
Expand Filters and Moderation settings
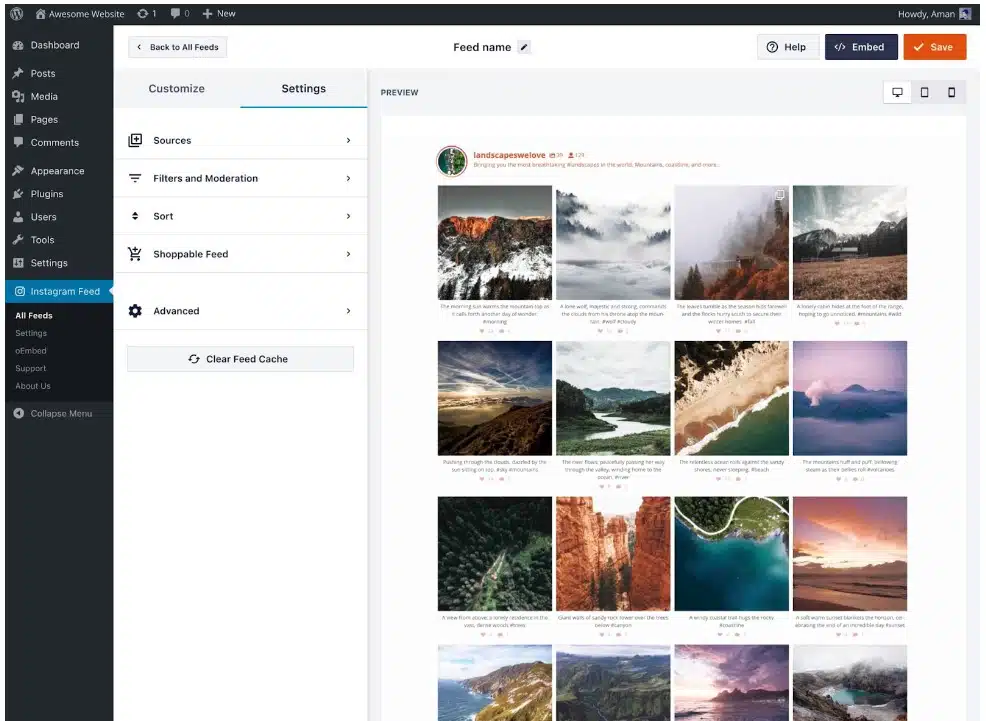coord(240,179)
